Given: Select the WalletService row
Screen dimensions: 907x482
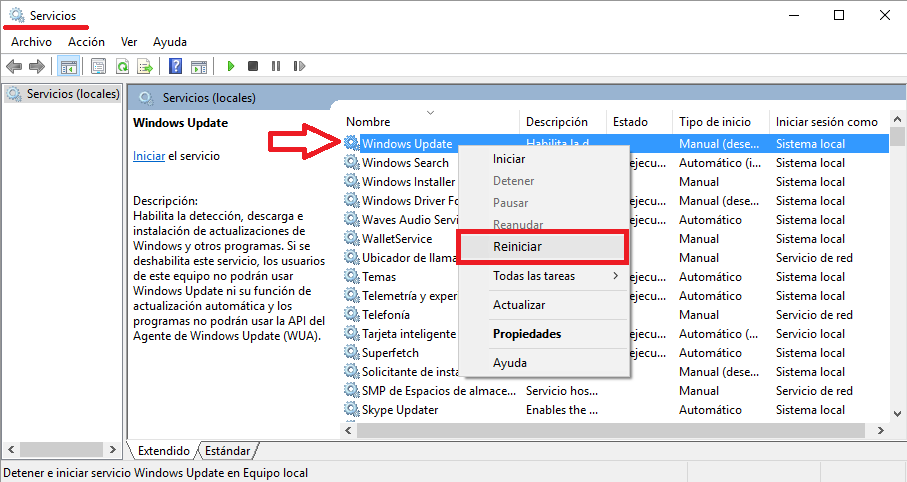Looking at the screenshot, I should click(616, 238).
